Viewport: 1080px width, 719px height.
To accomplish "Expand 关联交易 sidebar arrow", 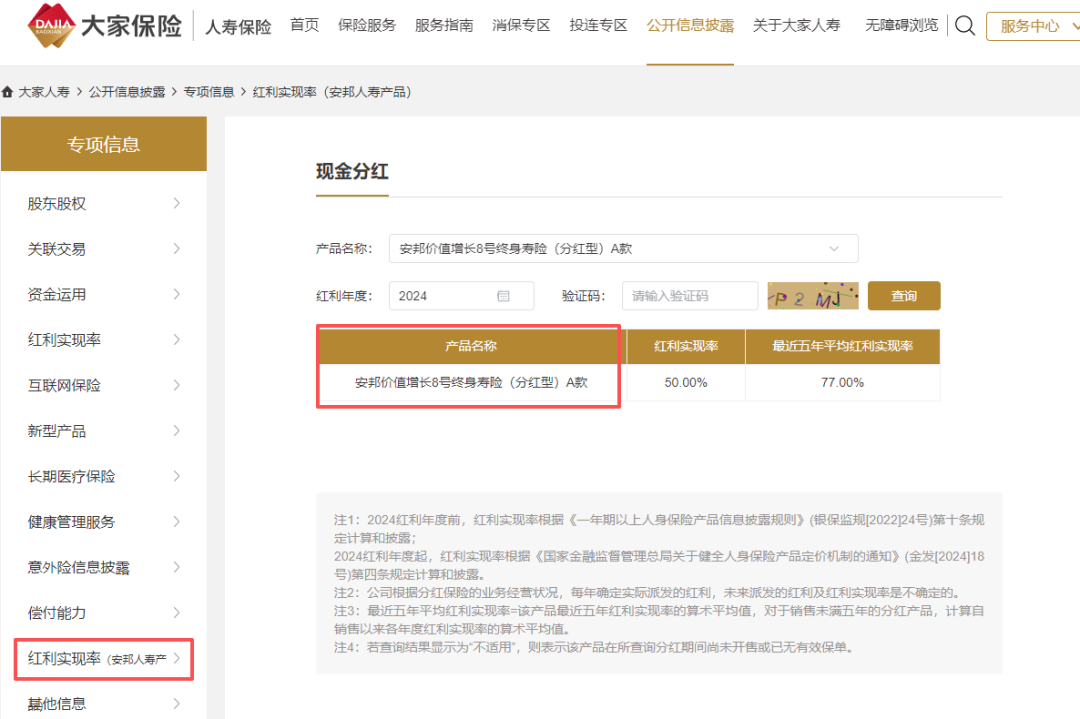I will click(177, 249).
